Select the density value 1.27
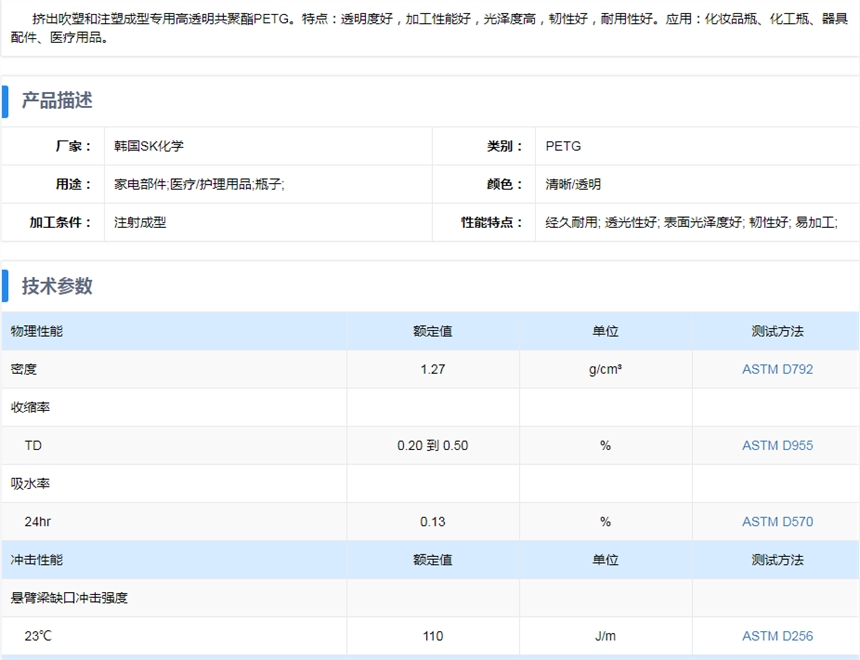The image size is (860, 660). pos(433,369)
